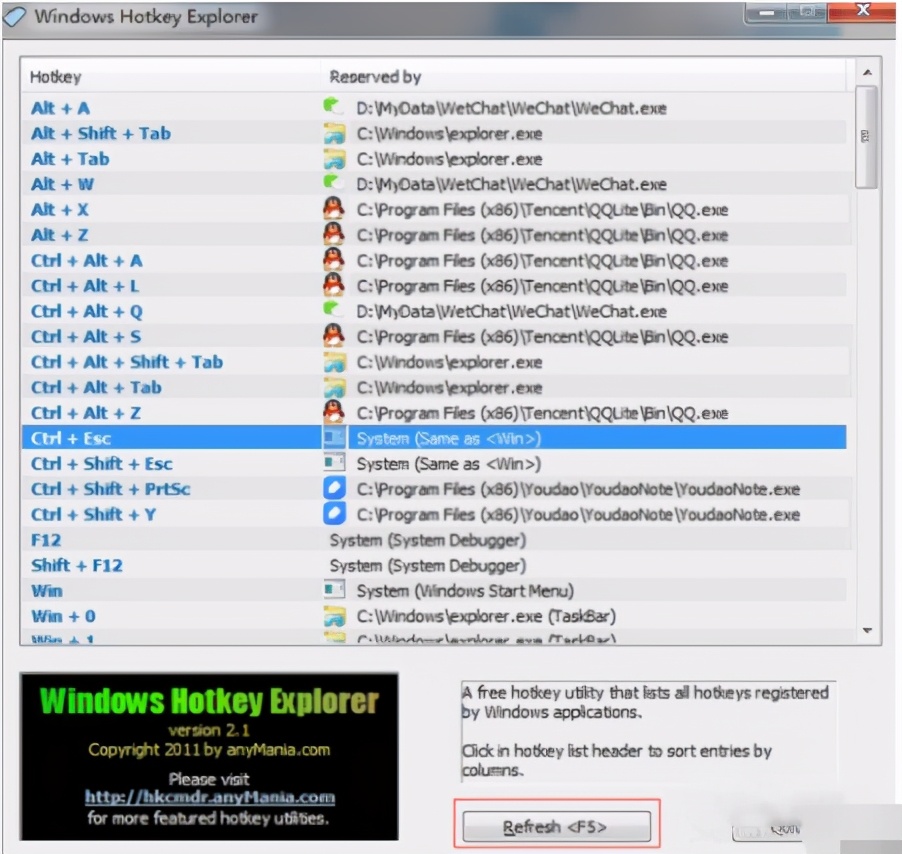The width and height of the screenshot is (902, 854).
Task: Minimize the Windows Hotkey Explorer window
Action: tap(766, 13)
